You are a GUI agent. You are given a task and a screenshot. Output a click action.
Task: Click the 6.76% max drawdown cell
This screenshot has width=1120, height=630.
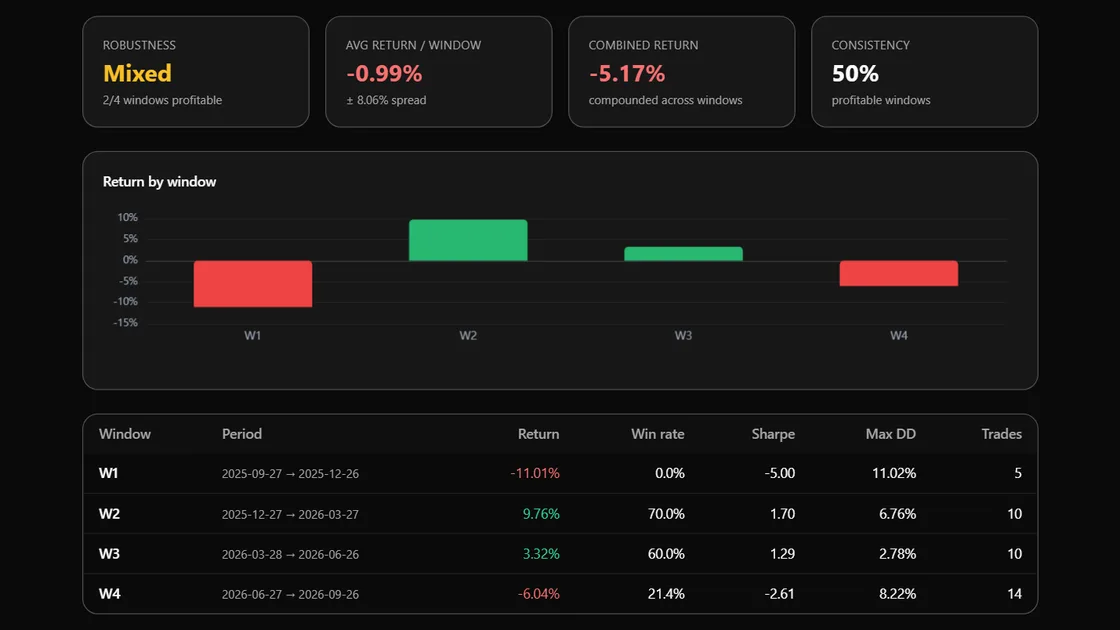click(x=897, y=514)
